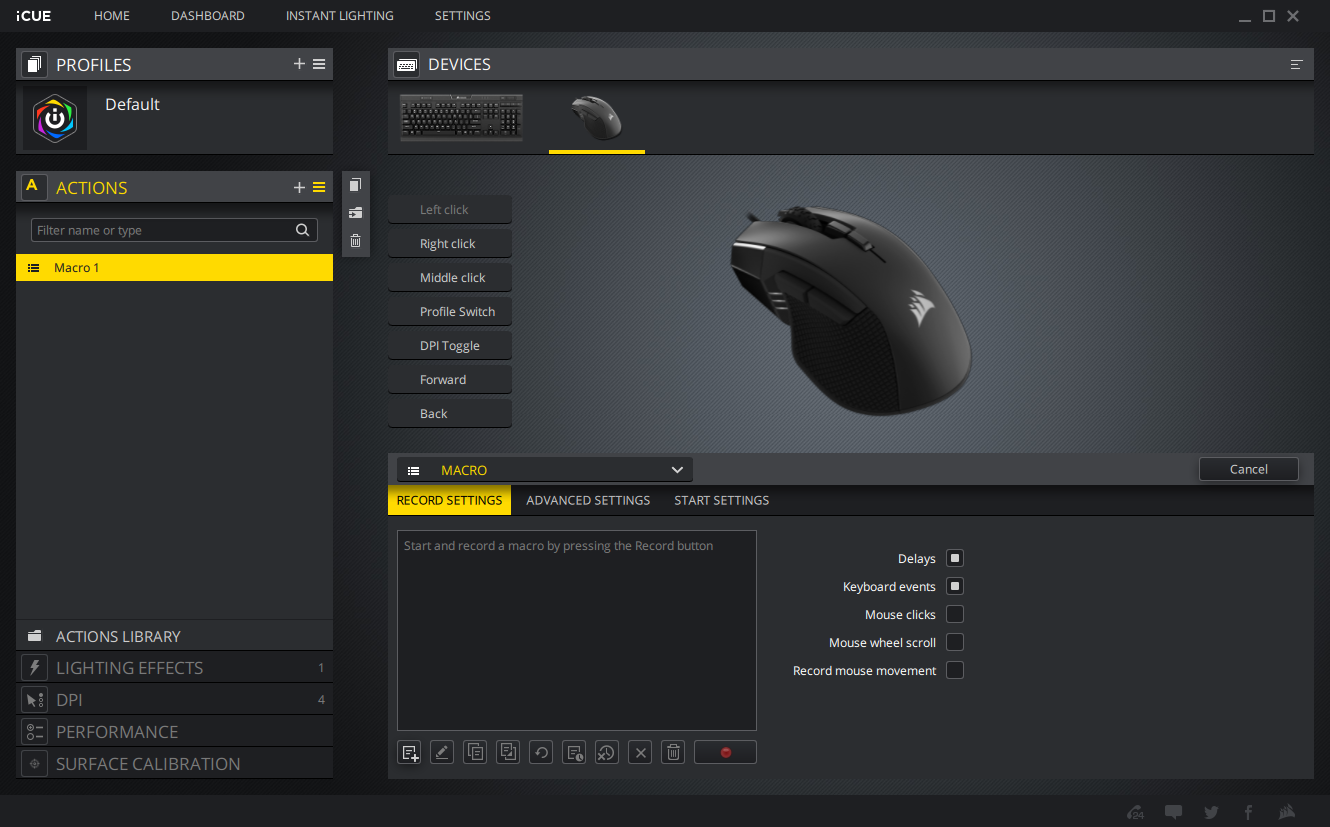Viewport: 1330px width, 827px height.
Task: Open the Actions panel hamburger menu
Action: tap(319, 187)
